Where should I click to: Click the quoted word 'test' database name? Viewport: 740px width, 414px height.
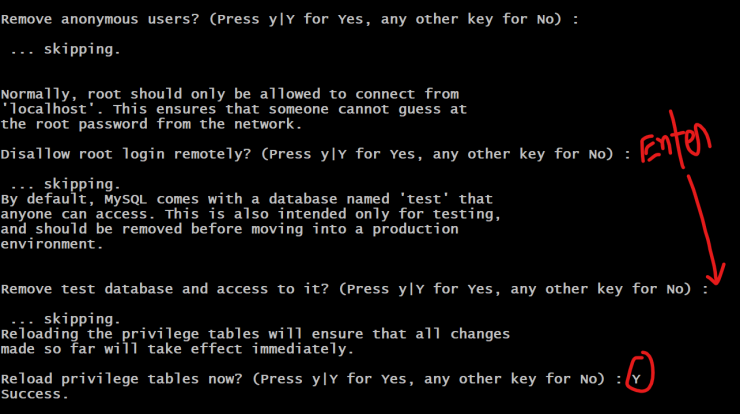(x=424, y=199)
